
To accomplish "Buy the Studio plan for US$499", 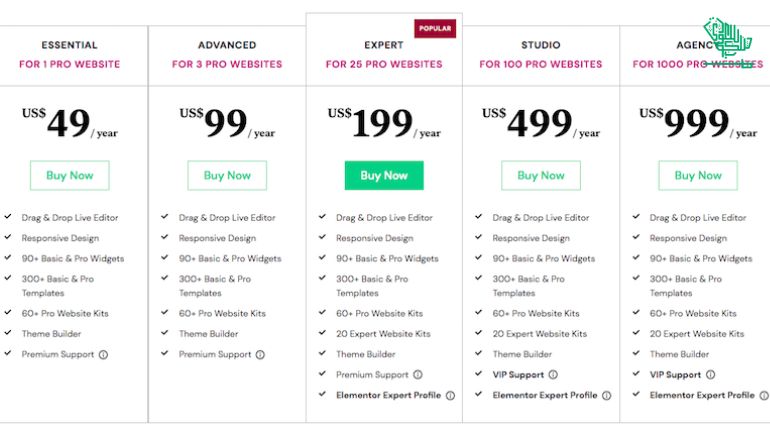I will pyautogui.click(x=541, y=175).
